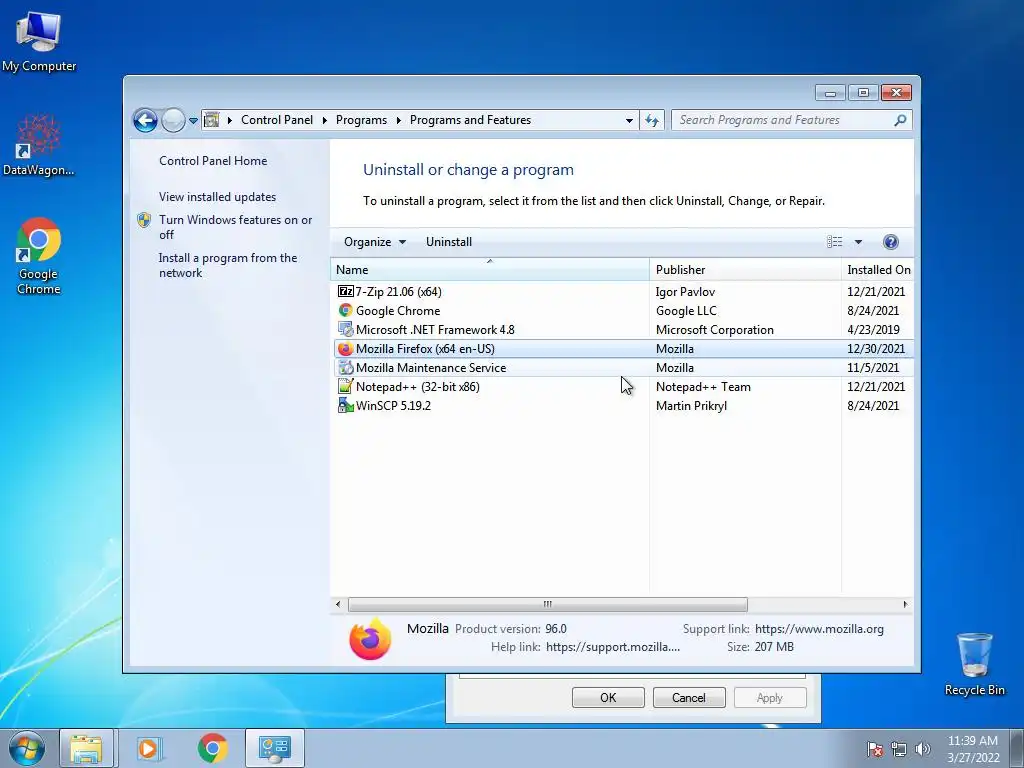Click Cancel in the background dialog
The width and height of the screenshot is (1024, 768).
[x=689, y=697]
